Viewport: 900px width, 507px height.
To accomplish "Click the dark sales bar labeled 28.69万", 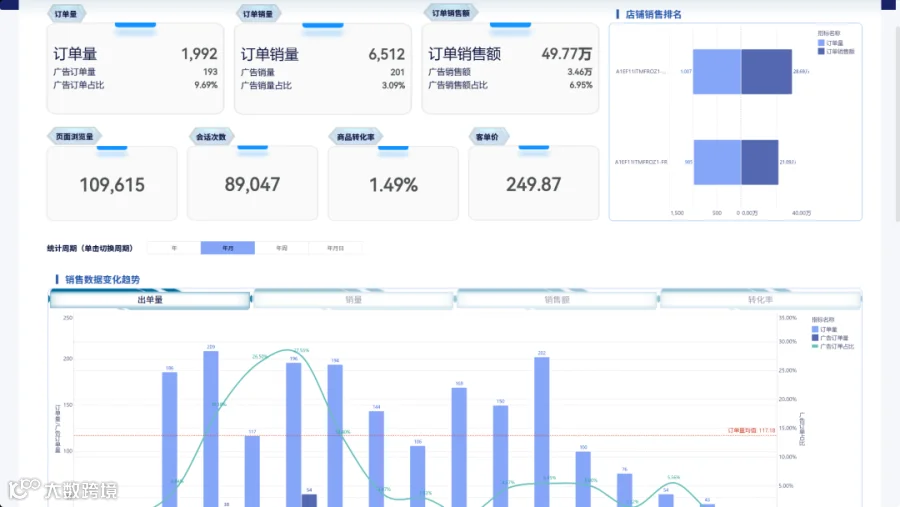I will (x=767, y=72).
